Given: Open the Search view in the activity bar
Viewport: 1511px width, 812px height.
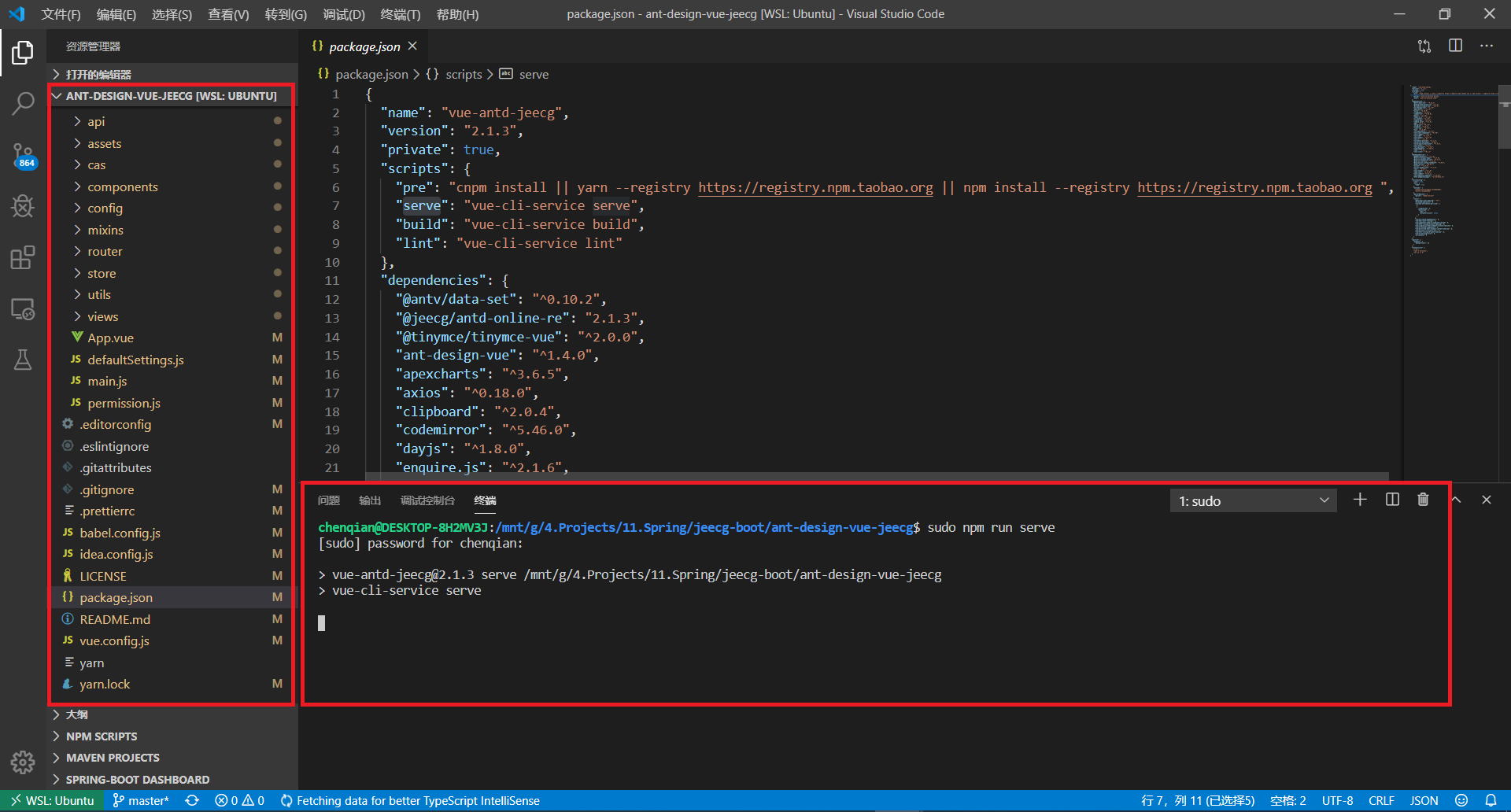Looking at the screenshot, I should [23, 102].
